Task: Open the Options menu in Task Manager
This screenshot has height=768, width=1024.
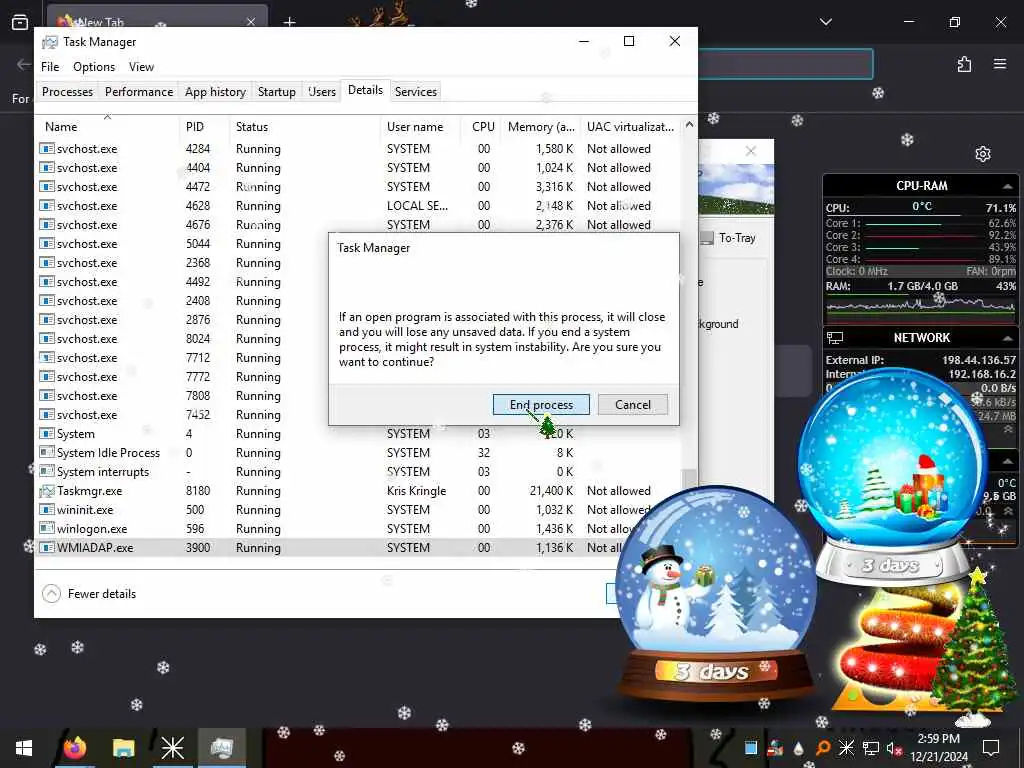Action: pyautogui.click(x=94, y=67)
